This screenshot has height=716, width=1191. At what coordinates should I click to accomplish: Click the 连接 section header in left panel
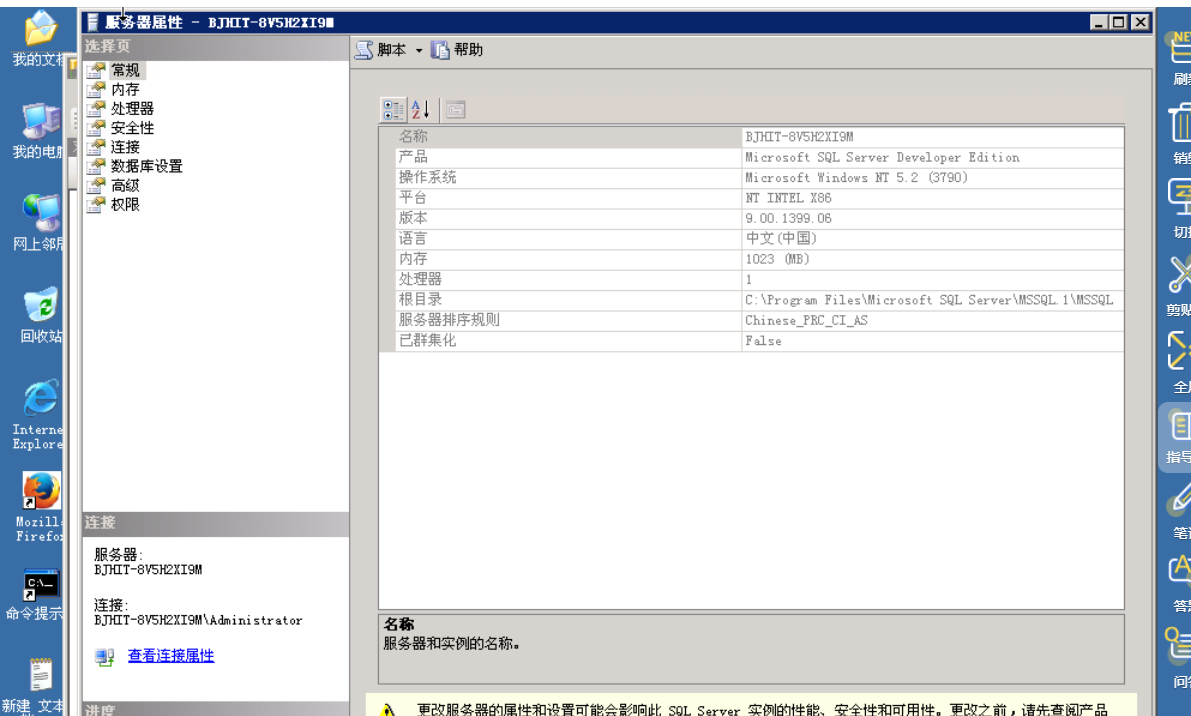(215, 523)
